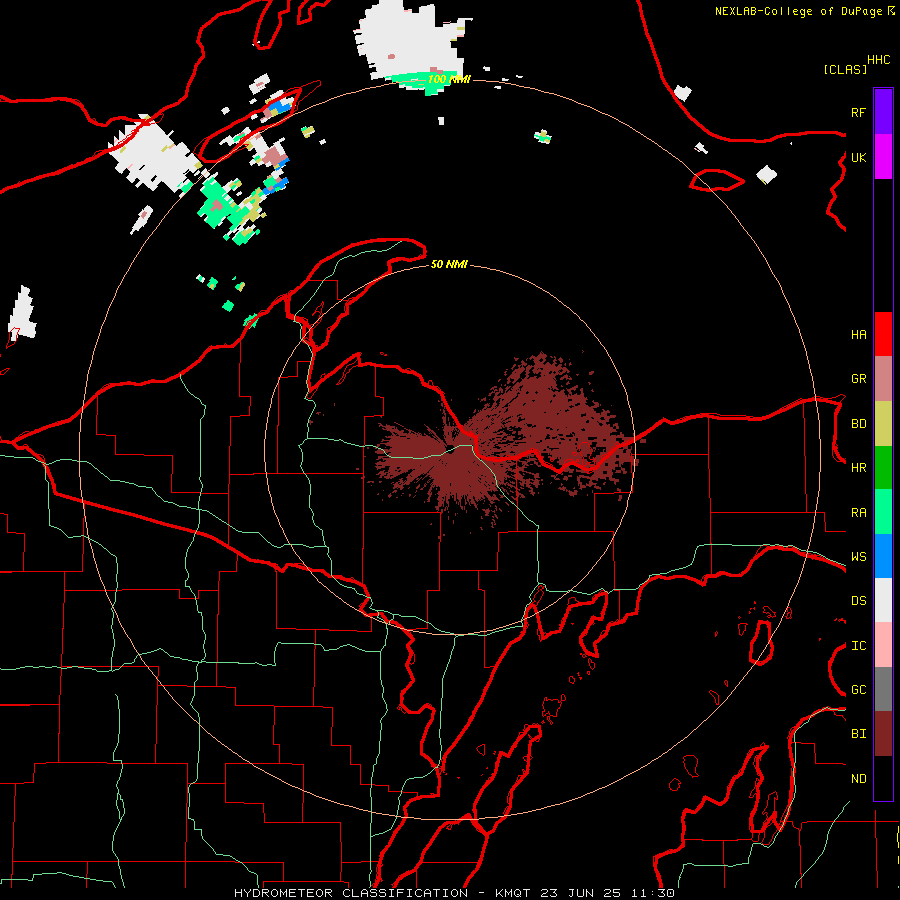Select the GR pink-brown legend swatch
The image size is (900, 900).
883,379
